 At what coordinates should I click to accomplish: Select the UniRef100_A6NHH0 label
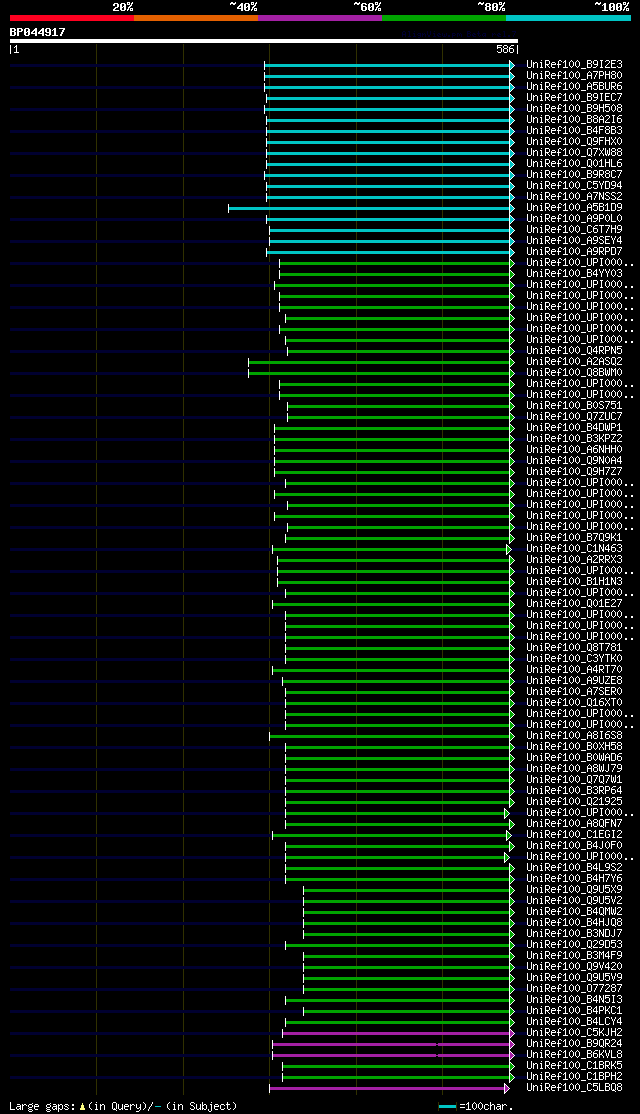pos(574,450)
